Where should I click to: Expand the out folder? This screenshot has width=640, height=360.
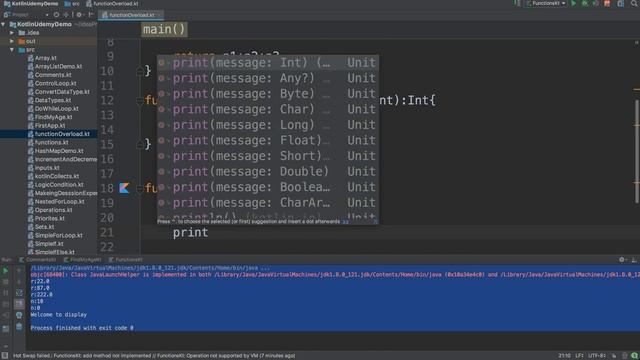(x=12, y=41)
